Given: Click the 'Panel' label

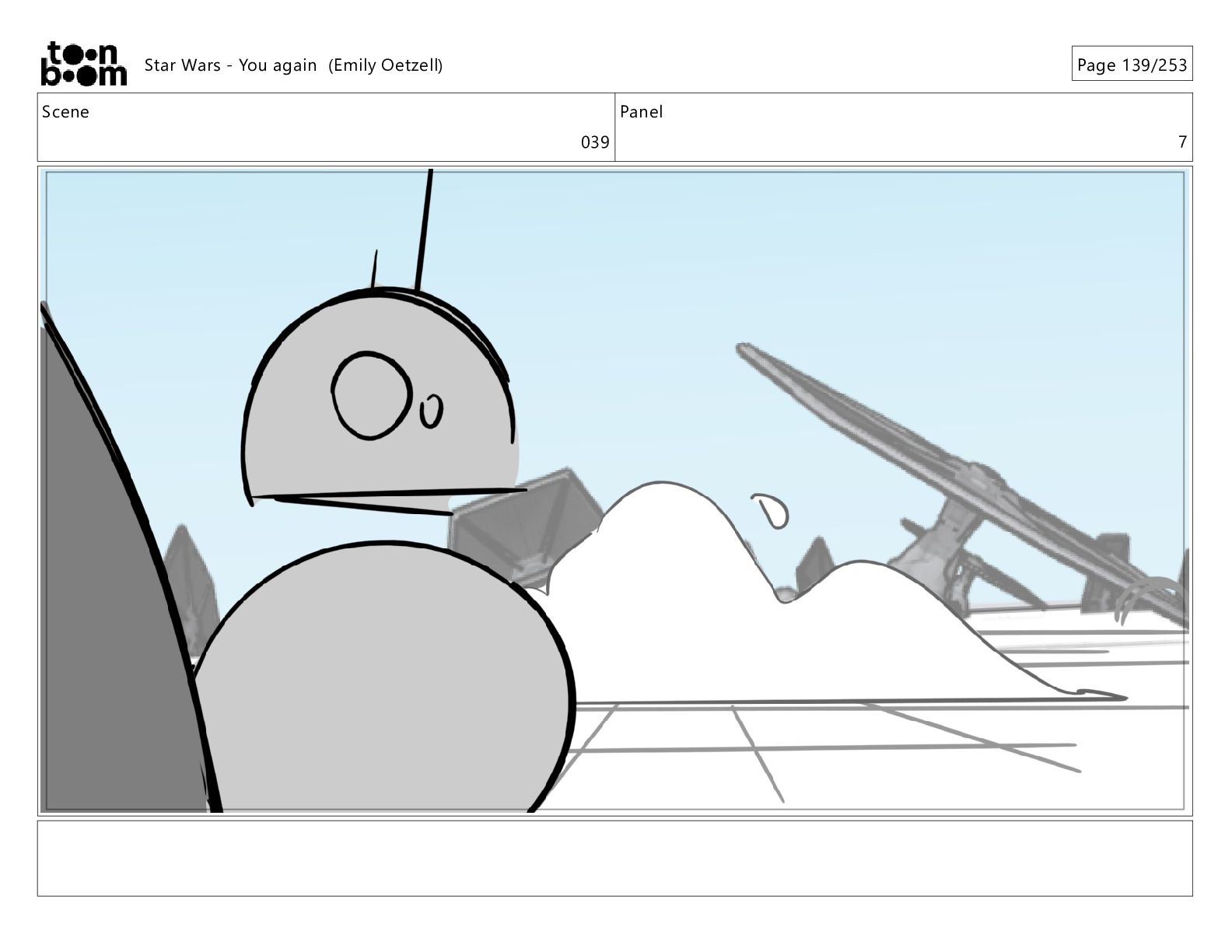Looking at the screenshot, I should click(x=642, y=112).
